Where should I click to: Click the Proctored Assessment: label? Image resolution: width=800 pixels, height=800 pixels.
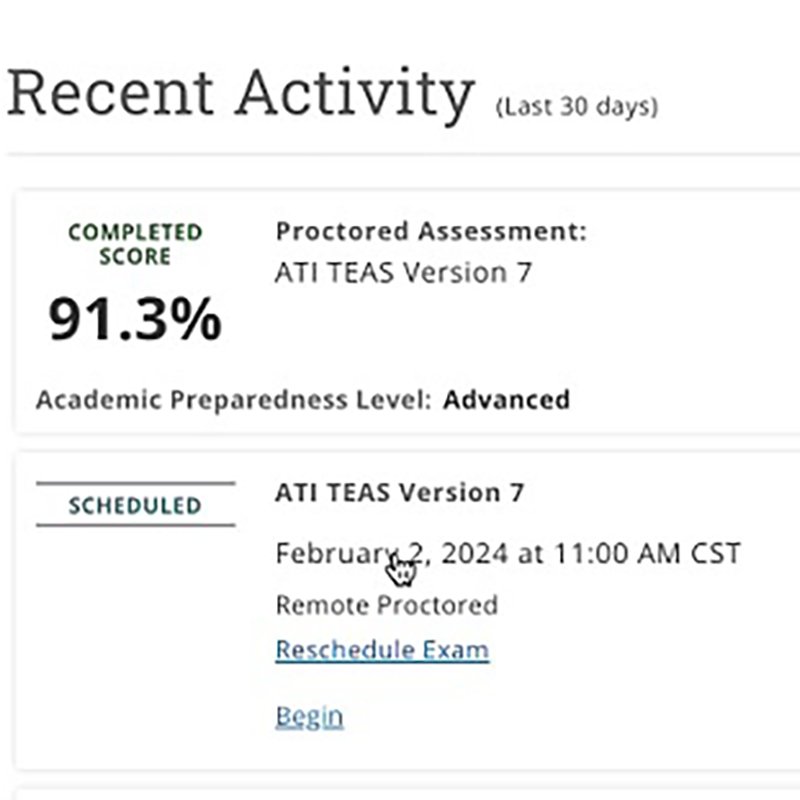pos(431,231)
